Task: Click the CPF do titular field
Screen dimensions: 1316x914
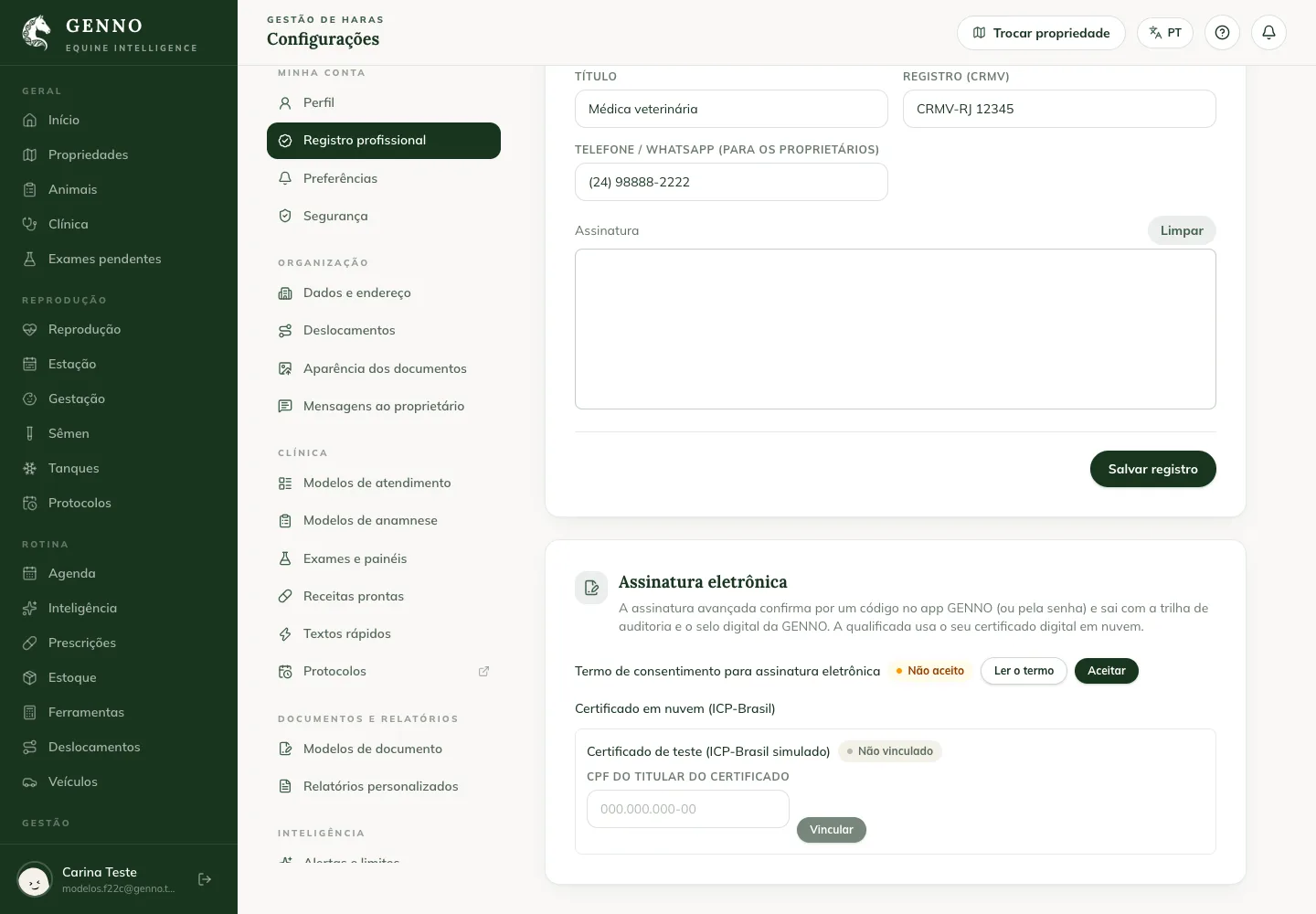Action: [x=687, y=809]
